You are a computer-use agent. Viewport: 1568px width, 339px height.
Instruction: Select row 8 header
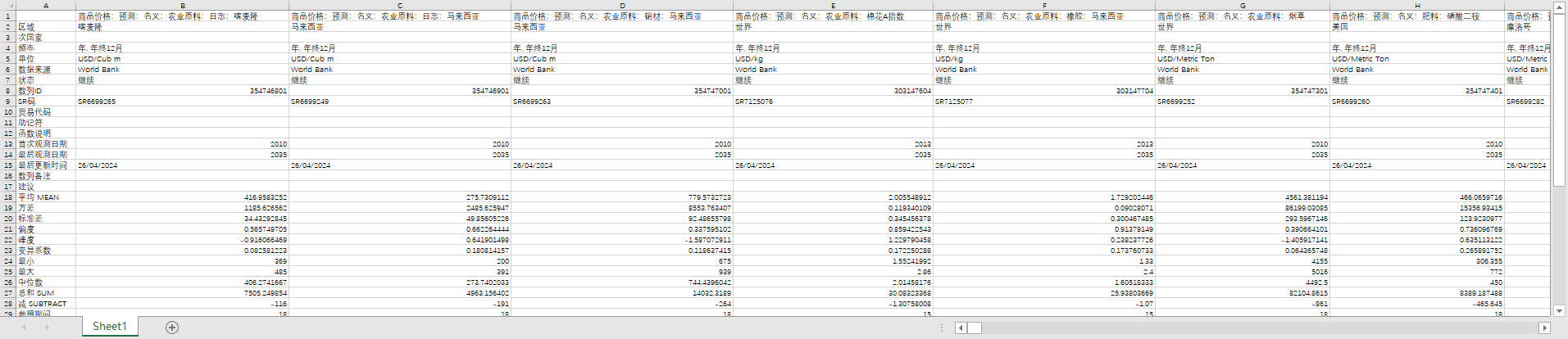(8, 91)
